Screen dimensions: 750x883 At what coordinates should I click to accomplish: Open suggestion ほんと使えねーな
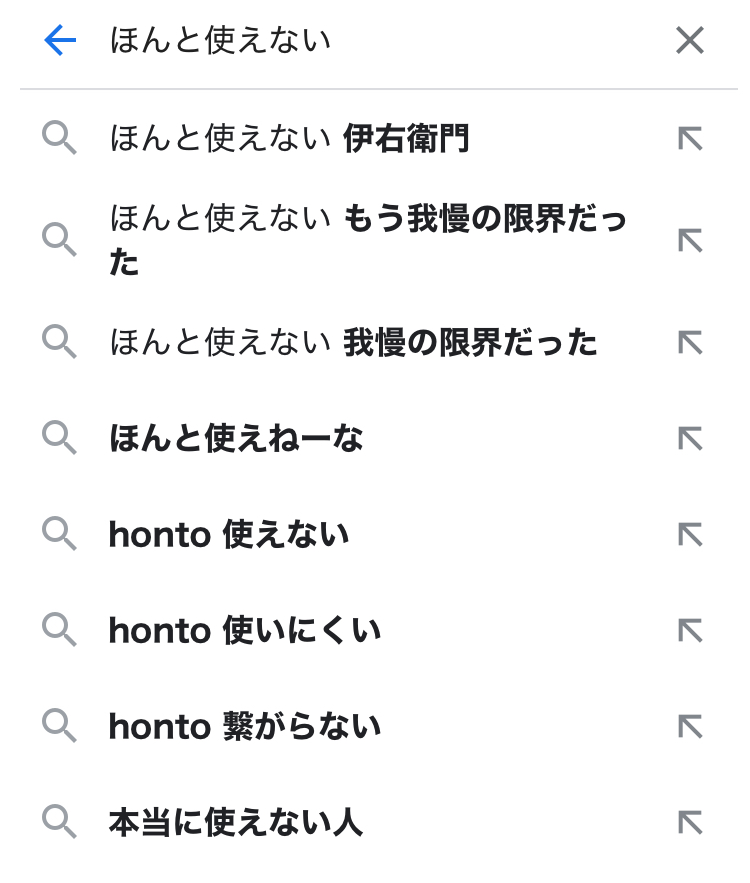[236, 438]
